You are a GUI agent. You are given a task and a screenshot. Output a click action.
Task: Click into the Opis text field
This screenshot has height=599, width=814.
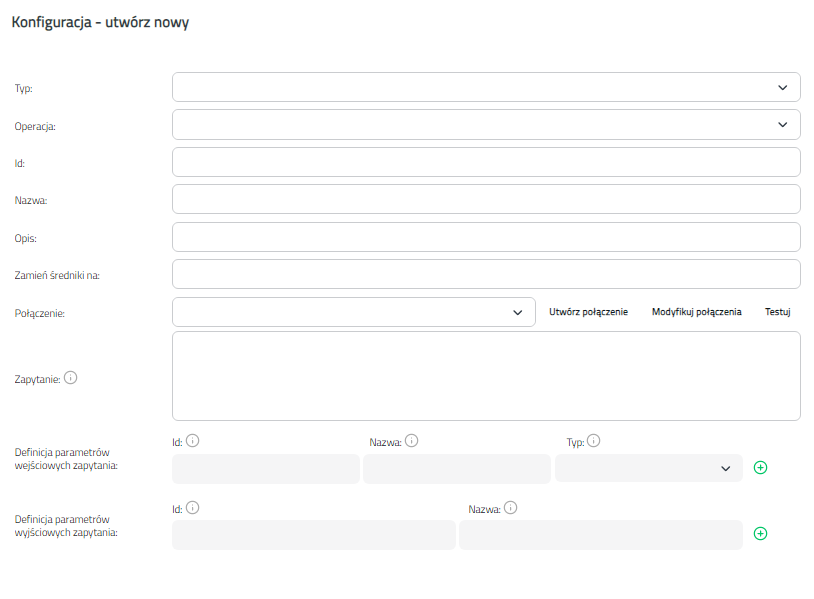pos(486,237)
